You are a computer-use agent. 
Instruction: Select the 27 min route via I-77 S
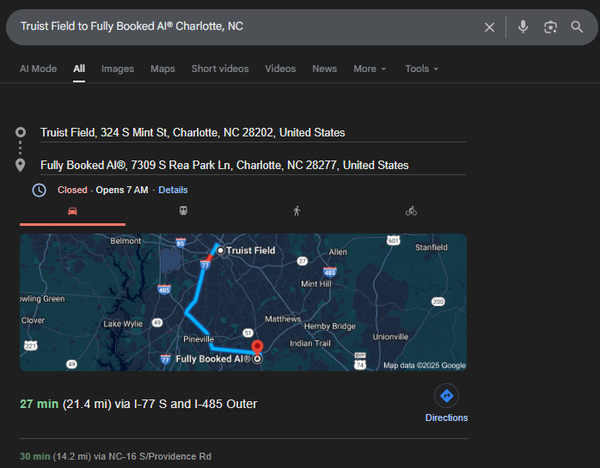pos(139,404)
